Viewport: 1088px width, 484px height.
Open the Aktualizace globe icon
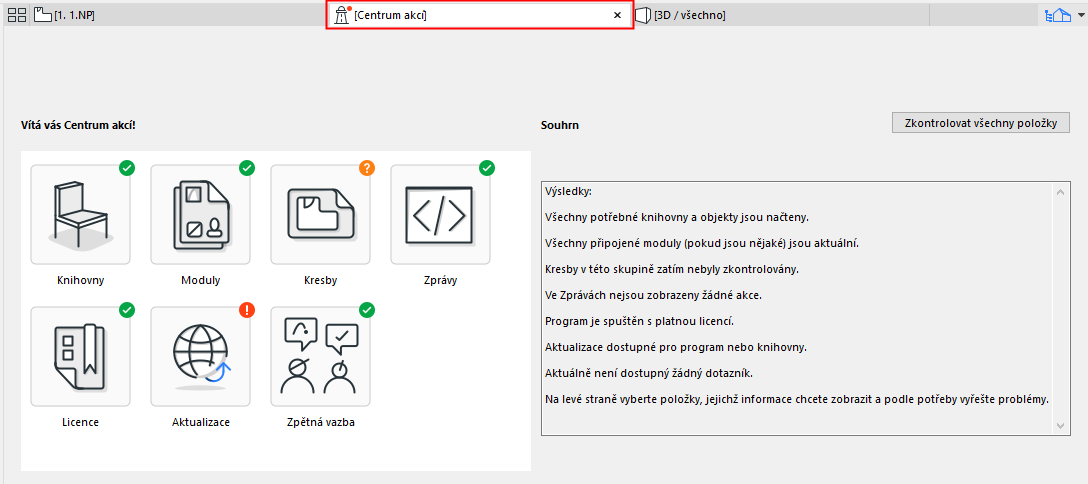[200, 356]
